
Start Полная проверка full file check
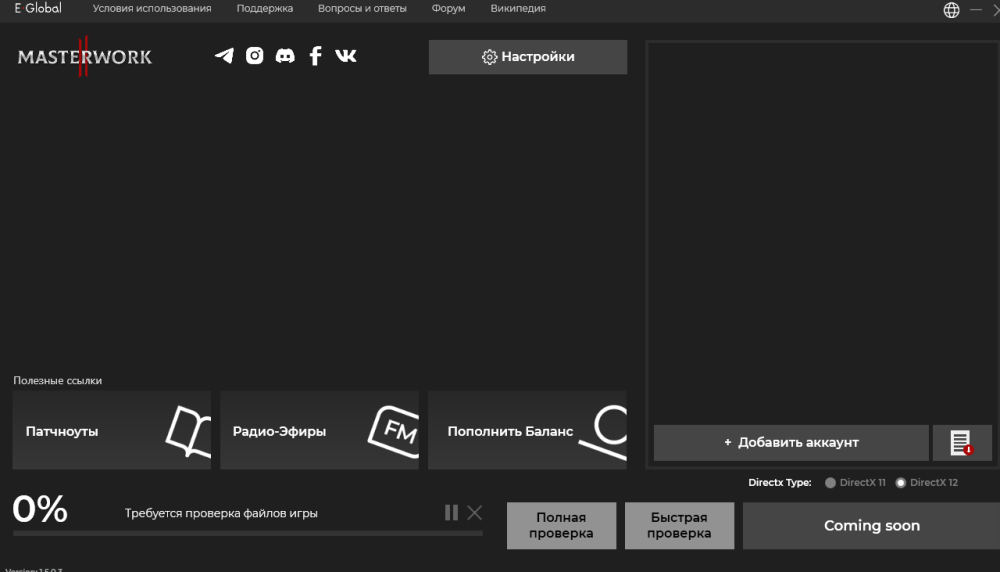[561, 526]
